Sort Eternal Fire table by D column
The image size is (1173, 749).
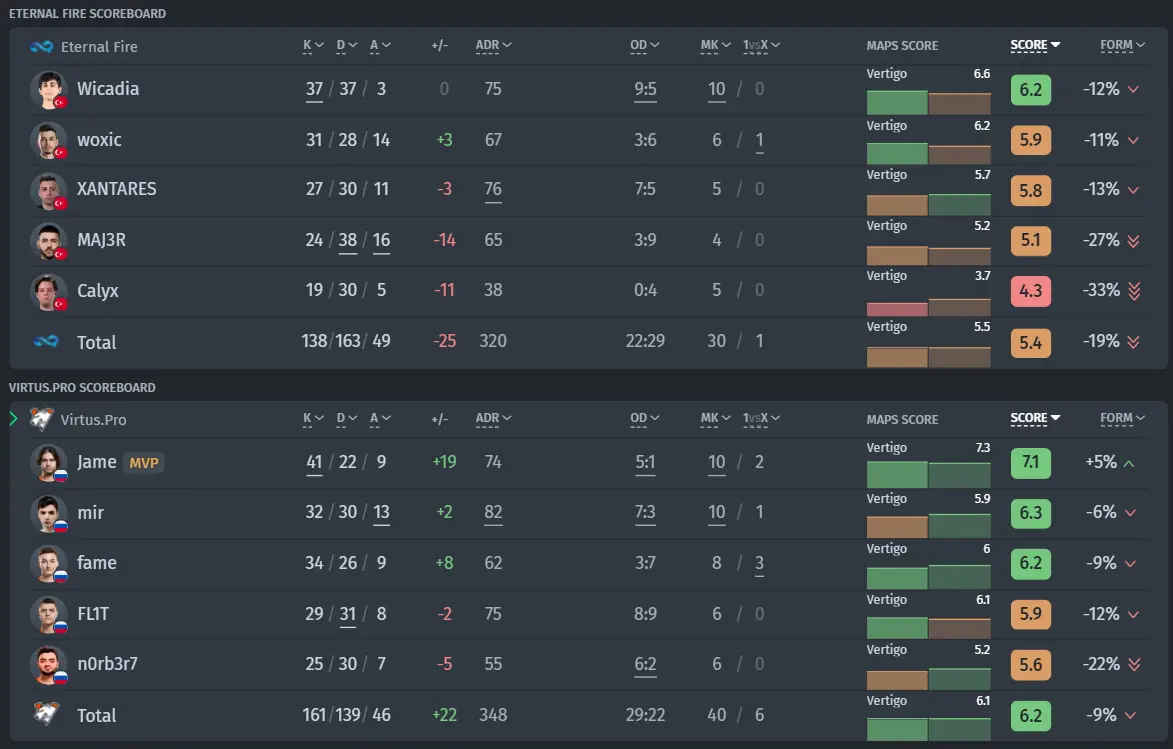(346, 46)
